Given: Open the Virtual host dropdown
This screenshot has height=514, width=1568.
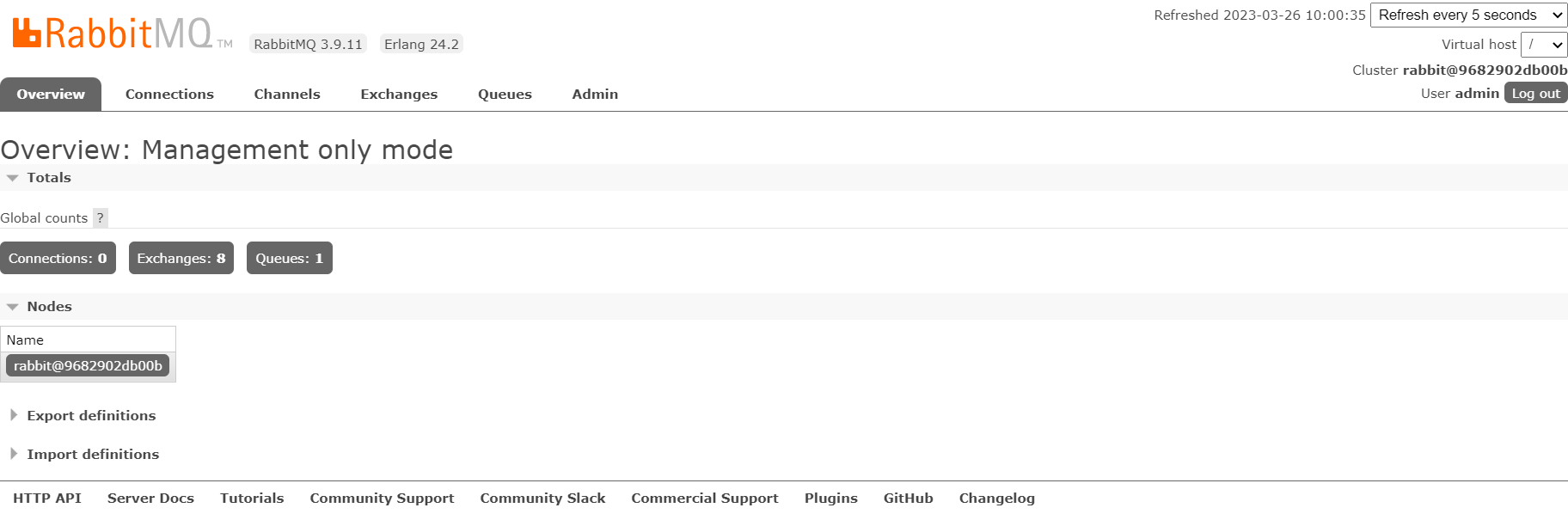Looking at the screenshot, I should point(1544,45).
